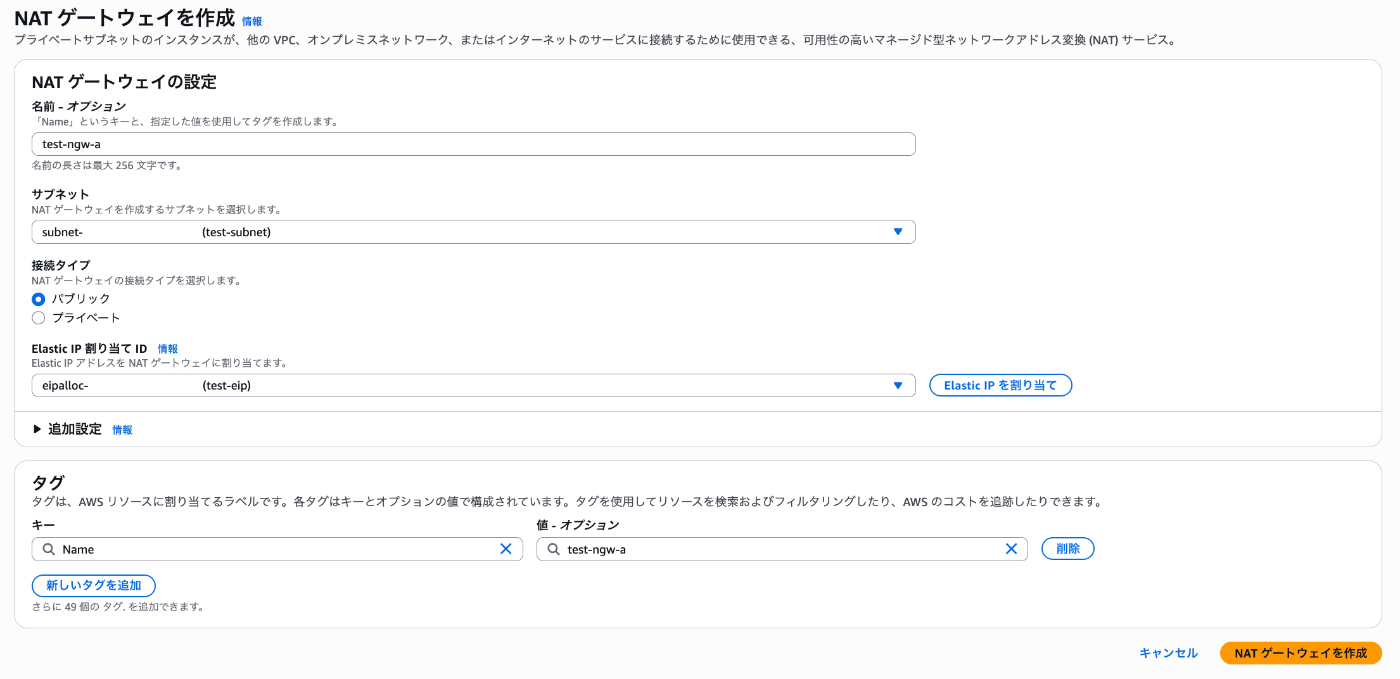Click the Elastic IP を割り当て button
1400x679 pixels.
click(1000, 384)
